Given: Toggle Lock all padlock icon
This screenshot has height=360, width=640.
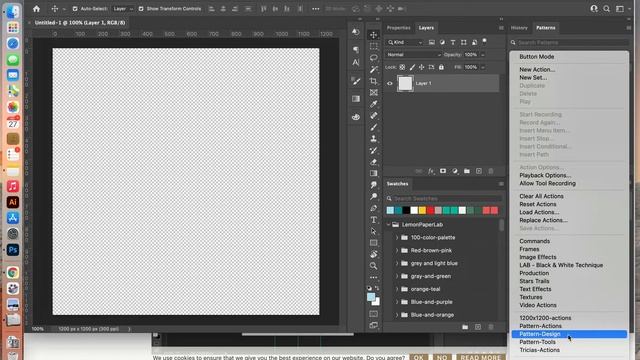Looking at the screenshot, I should point(441,67).
